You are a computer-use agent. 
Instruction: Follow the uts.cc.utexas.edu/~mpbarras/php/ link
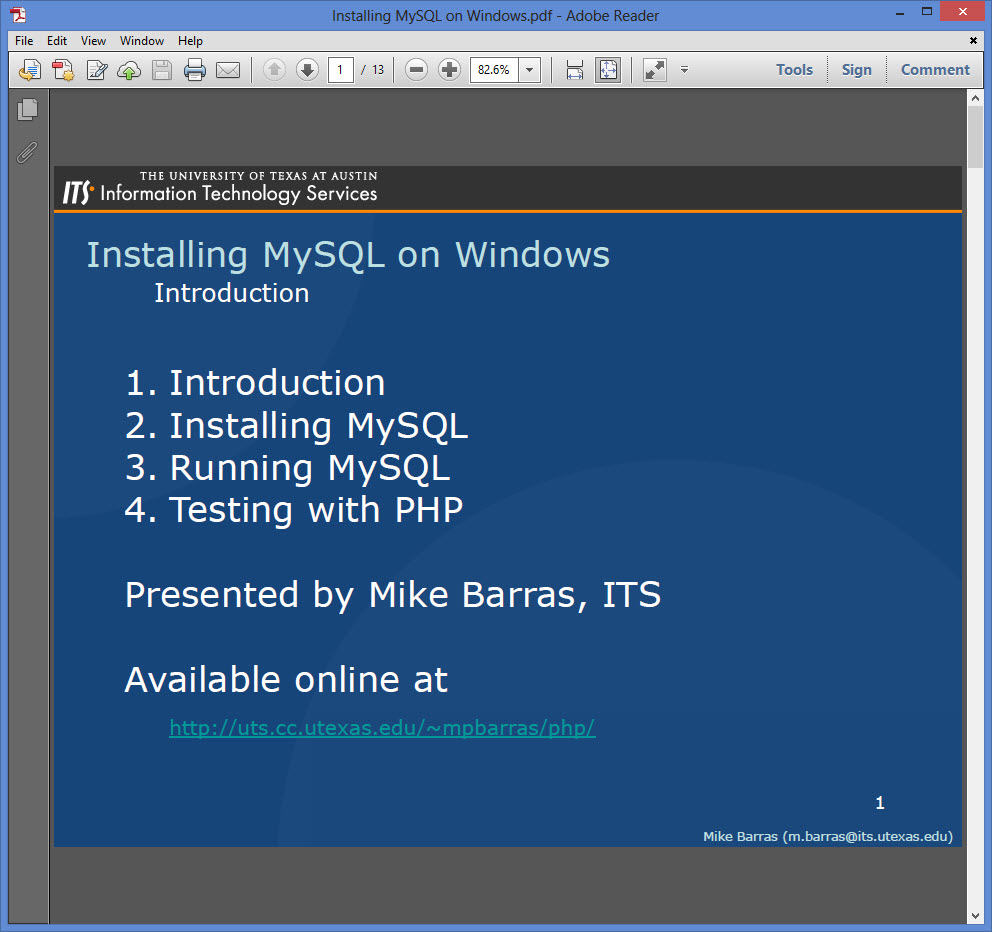point(382,728)
